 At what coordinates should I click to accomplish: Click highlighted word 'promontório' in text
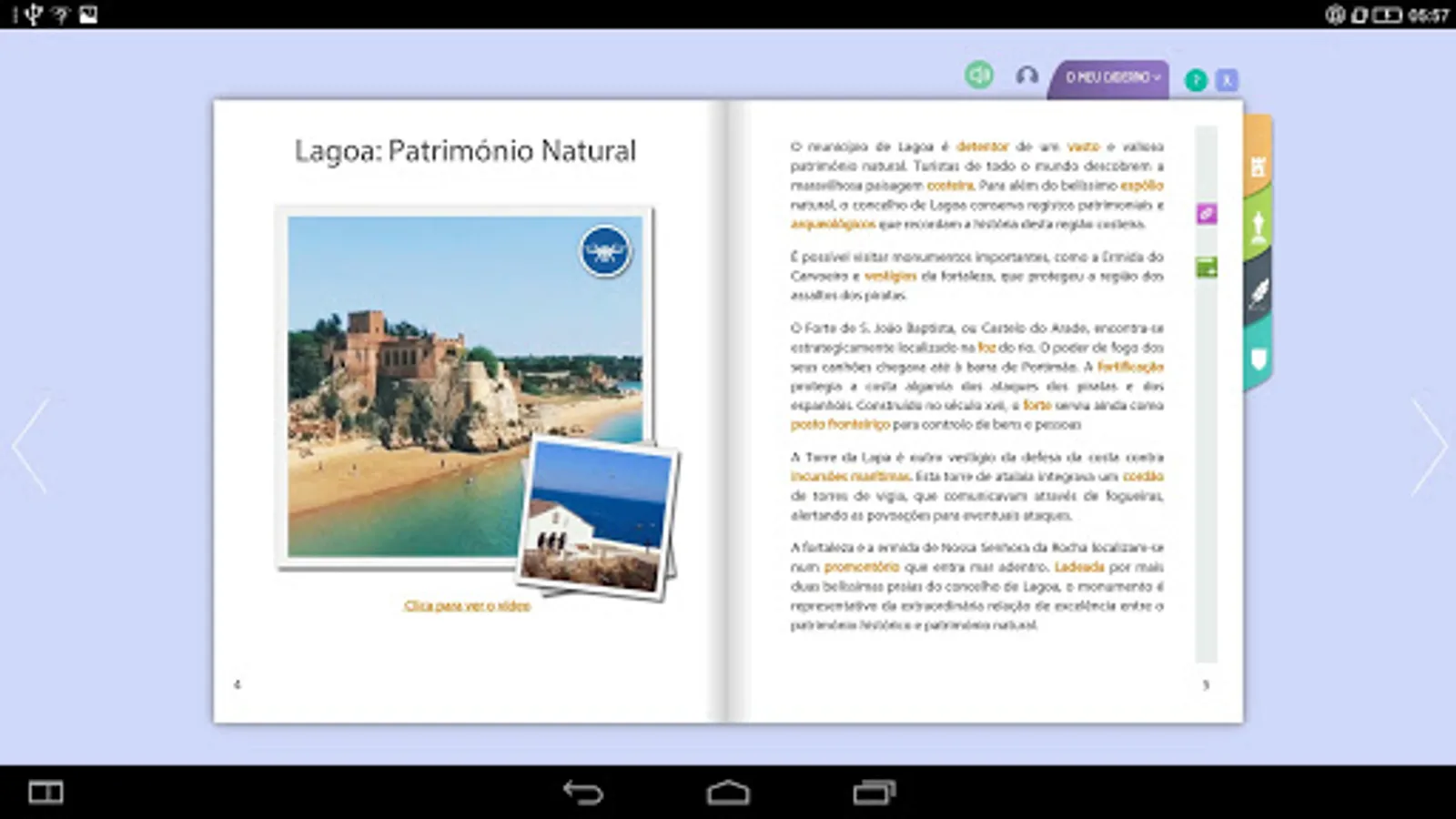point(861,567)
